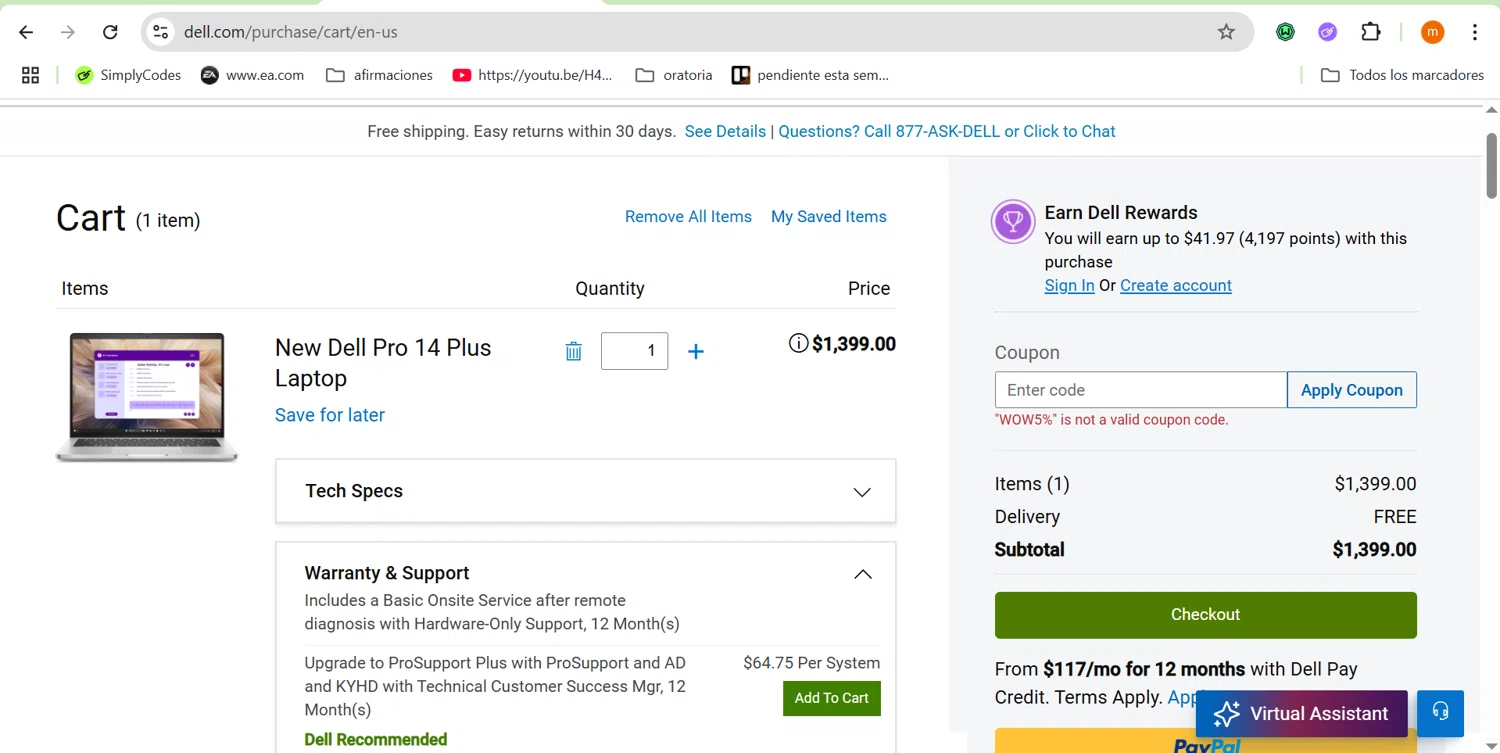Click the Sign In link

[x=1069, y=286]
